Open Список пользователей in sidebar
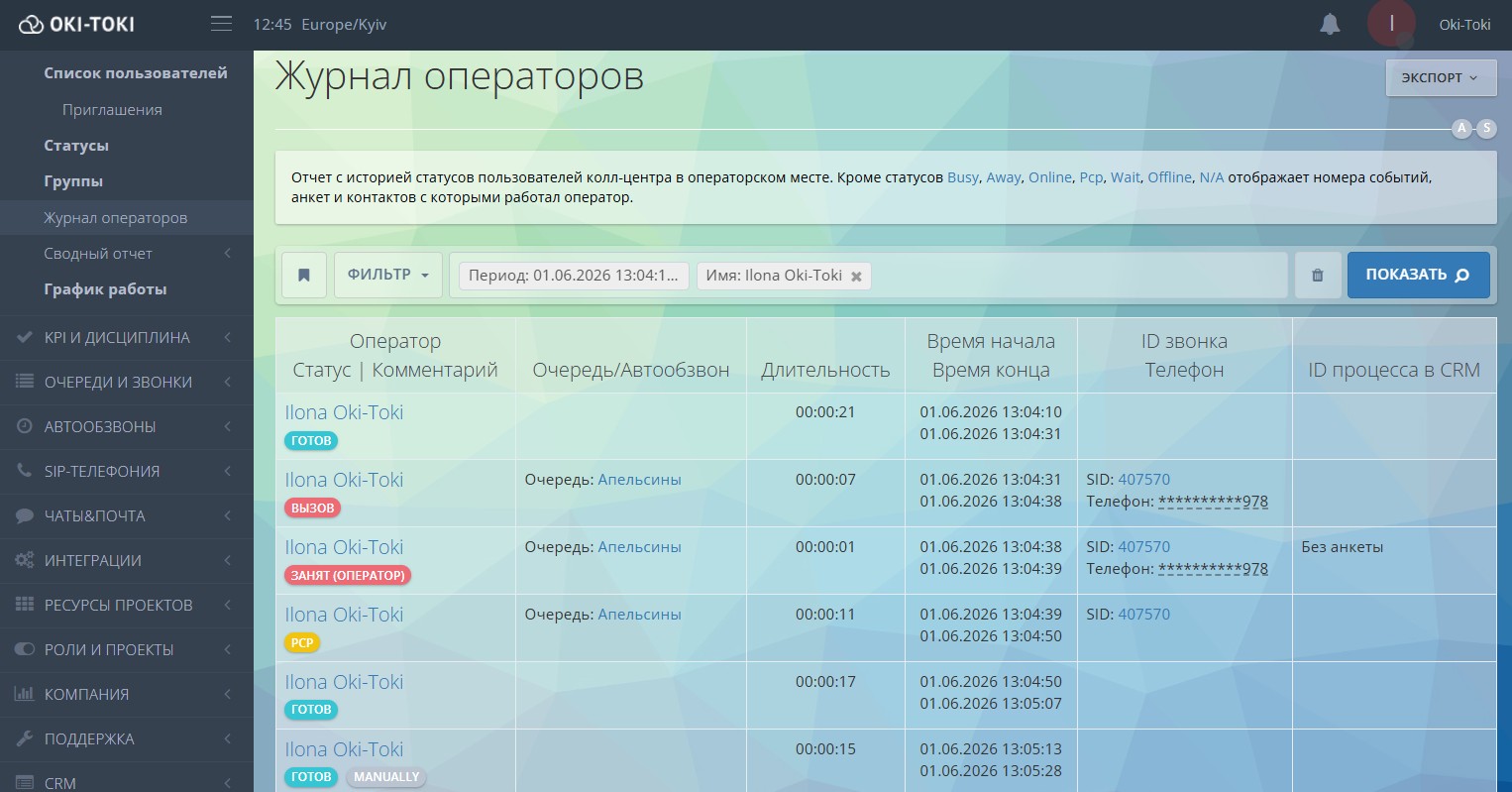This screenshot has width=1512, height=792. click(136, 73)
